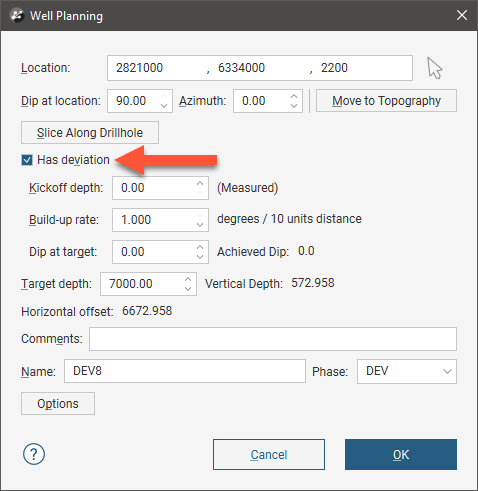Image resolution: width=478 pixels, height=491 pixels.
Task: Click the Move to Topography button
Action: [386, 101]
